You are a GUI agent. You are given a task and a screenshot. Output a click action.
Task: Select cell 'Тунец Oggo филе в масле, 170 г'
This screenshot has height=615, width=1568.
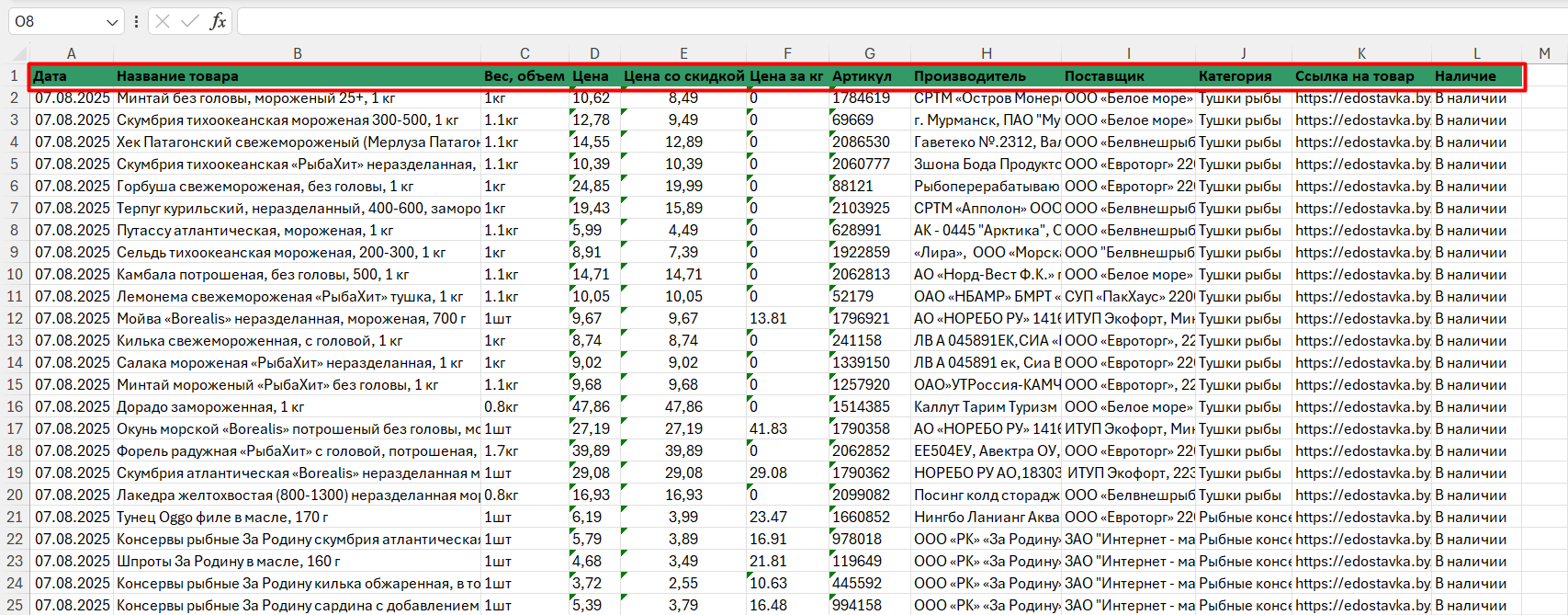[x=298, y=517]
